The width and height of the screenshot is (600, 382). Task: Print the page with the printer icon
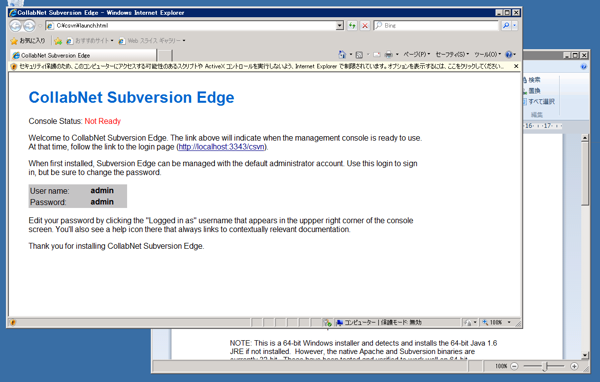[x=389, y=55]
